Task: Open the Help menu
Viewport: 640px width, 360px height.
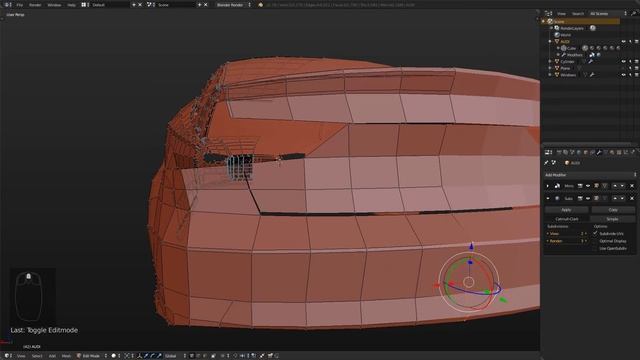Action: tap(71, 5)
